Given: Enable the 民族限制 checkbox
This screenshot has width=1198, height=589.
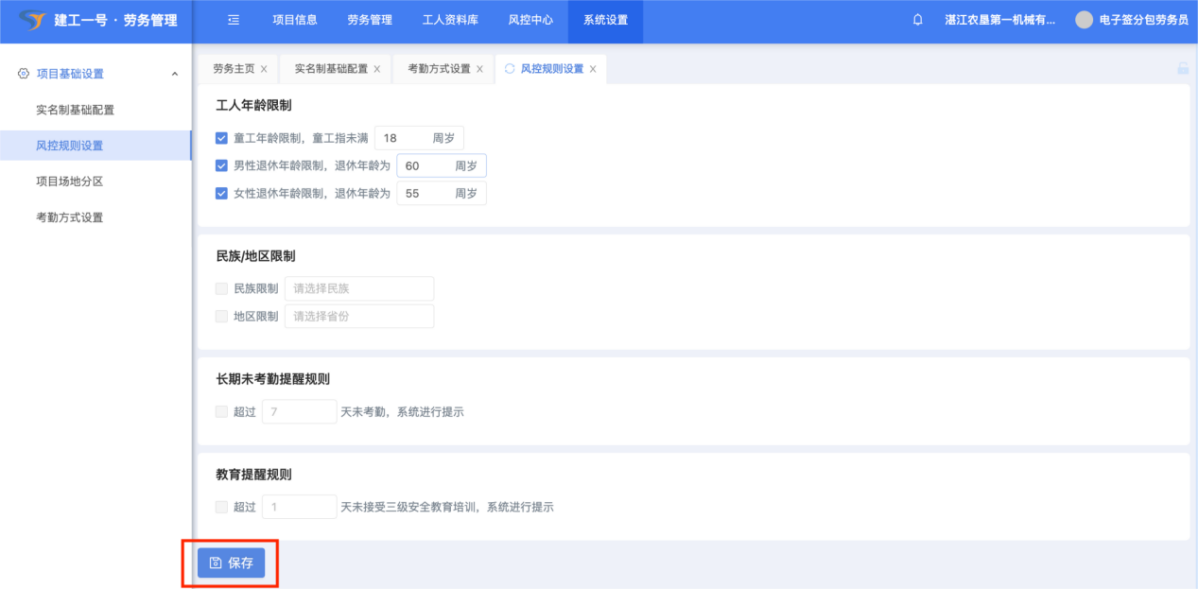Looking at the screenshot, I should tap(222, 289).
